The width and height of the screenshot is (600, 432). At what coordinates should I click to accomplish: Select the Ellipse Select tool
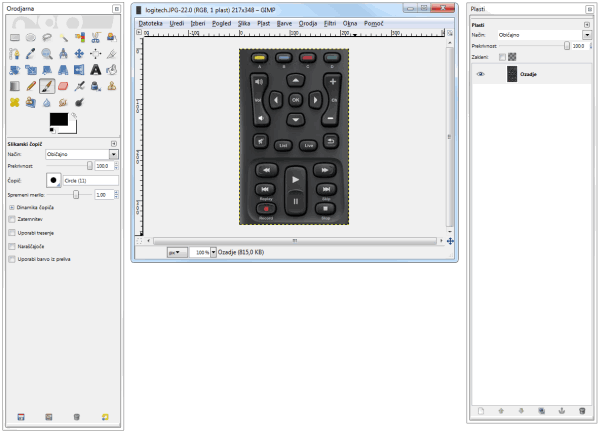click(31, 37)
